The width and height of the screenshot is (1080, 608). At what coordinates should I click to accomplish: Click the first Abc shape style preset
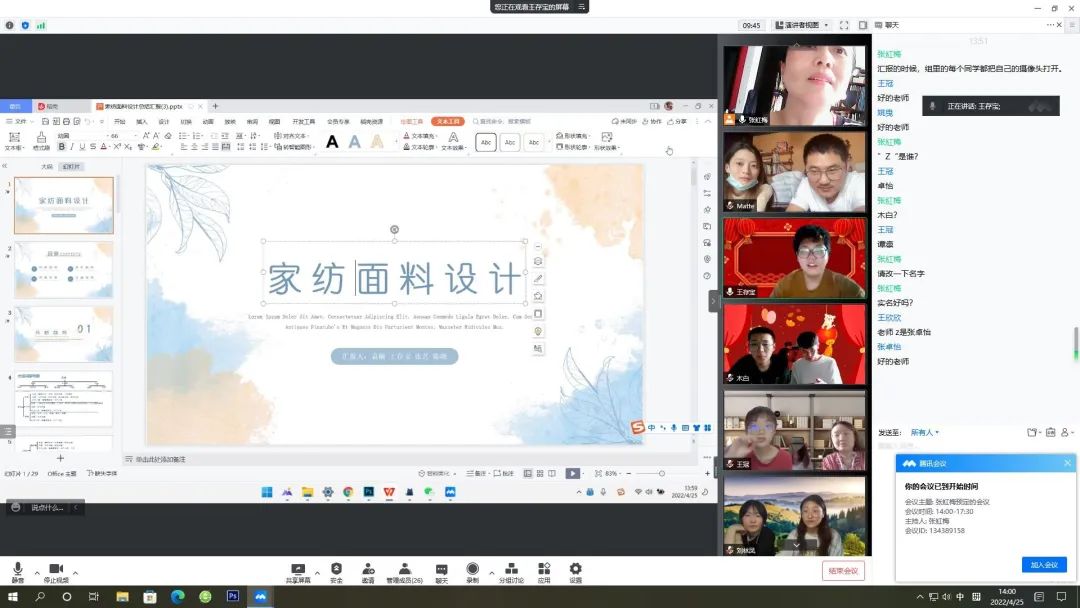486,143
